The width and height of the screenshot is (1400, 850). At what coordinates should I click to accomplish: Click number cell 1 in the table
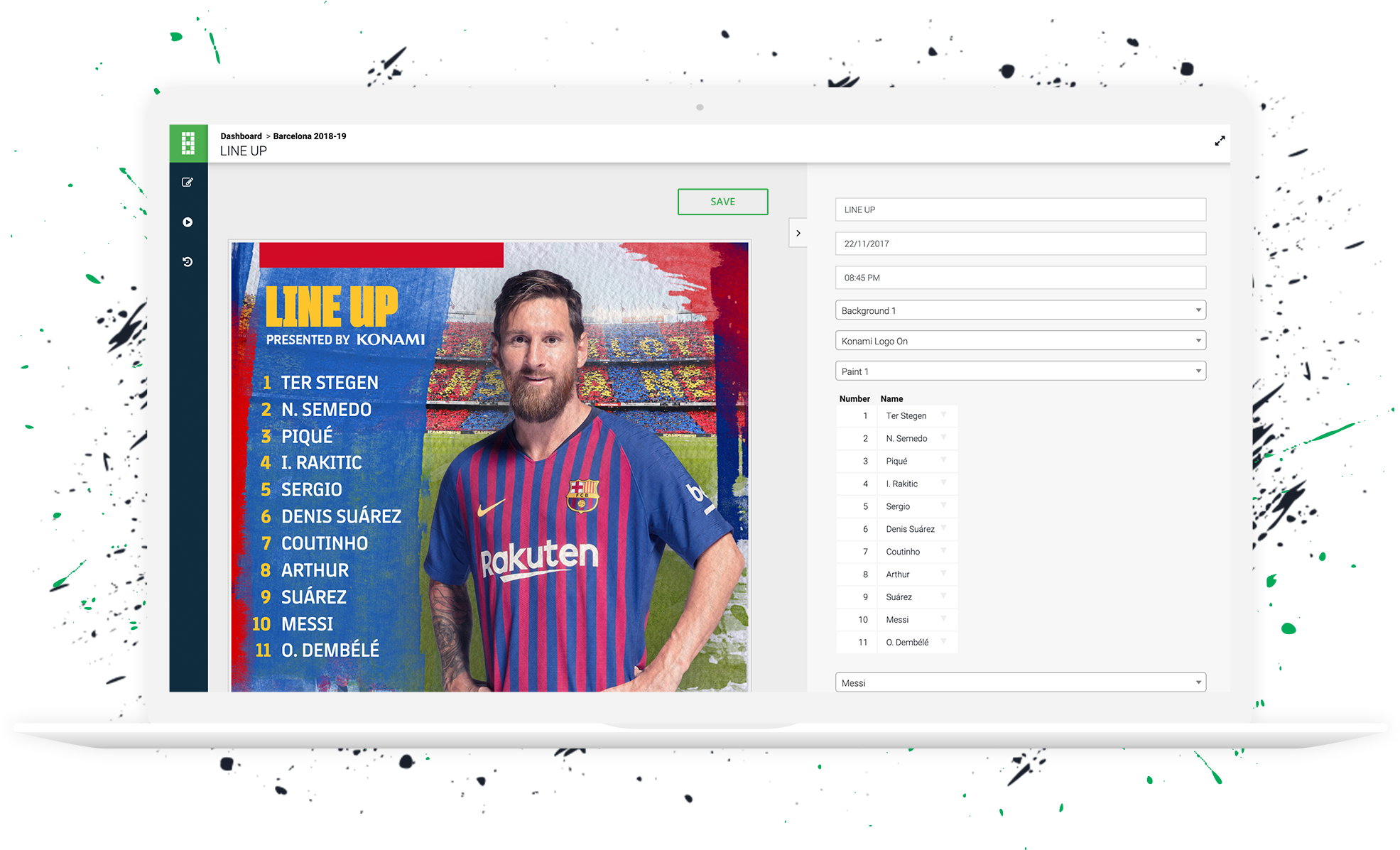pos(857,416)
